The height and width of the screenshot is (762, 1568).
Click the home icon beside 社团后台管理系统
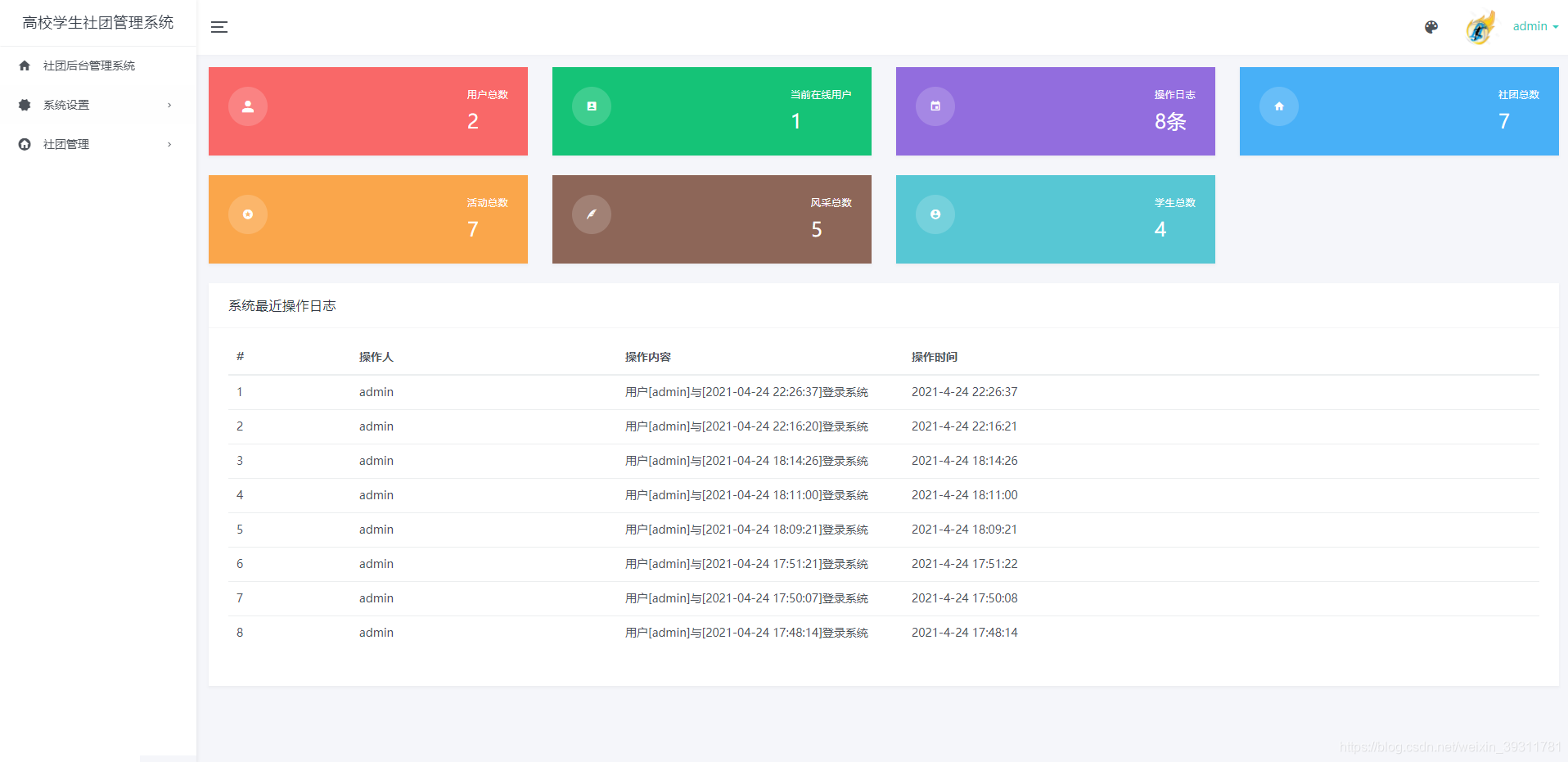(25, 65)
